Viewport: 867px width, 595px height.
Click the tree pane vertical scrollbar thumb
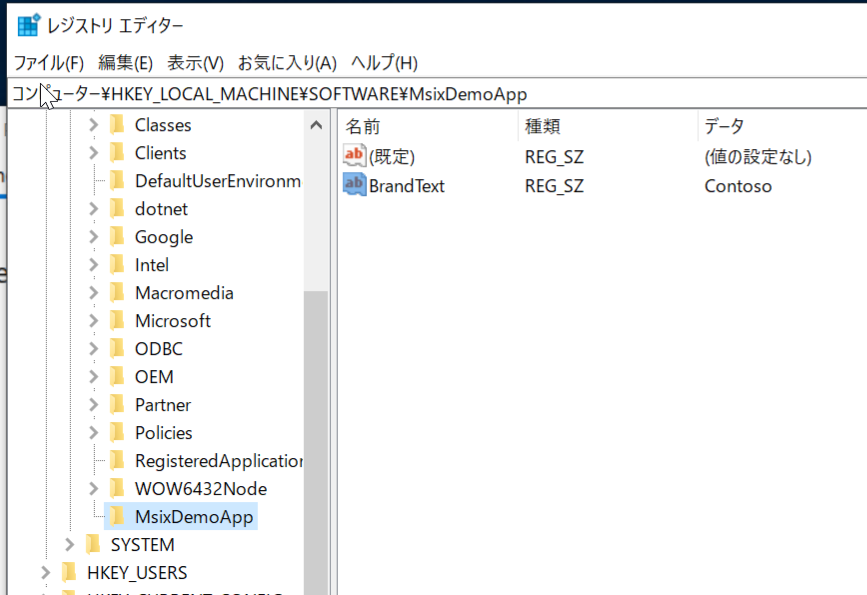[316, 442]
